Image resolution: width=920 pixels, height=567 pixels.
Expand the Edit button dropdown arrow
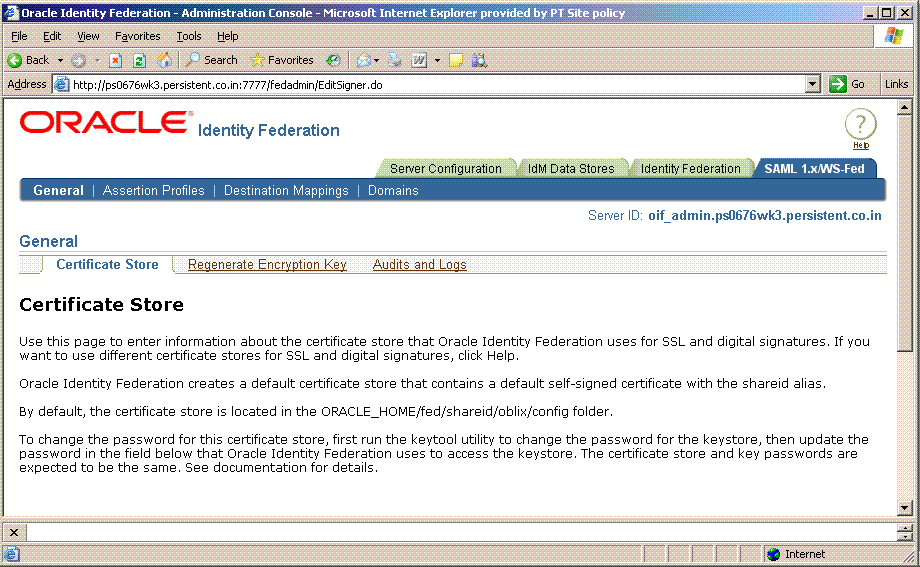tap(437, 60)
